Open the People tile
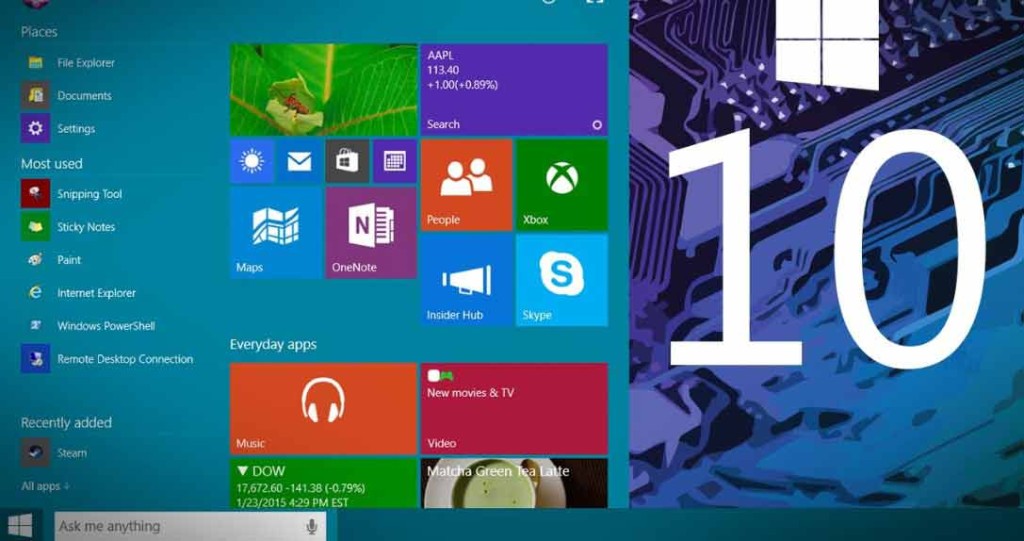This screenshot has width=1024, height=541. coord(466,185)
